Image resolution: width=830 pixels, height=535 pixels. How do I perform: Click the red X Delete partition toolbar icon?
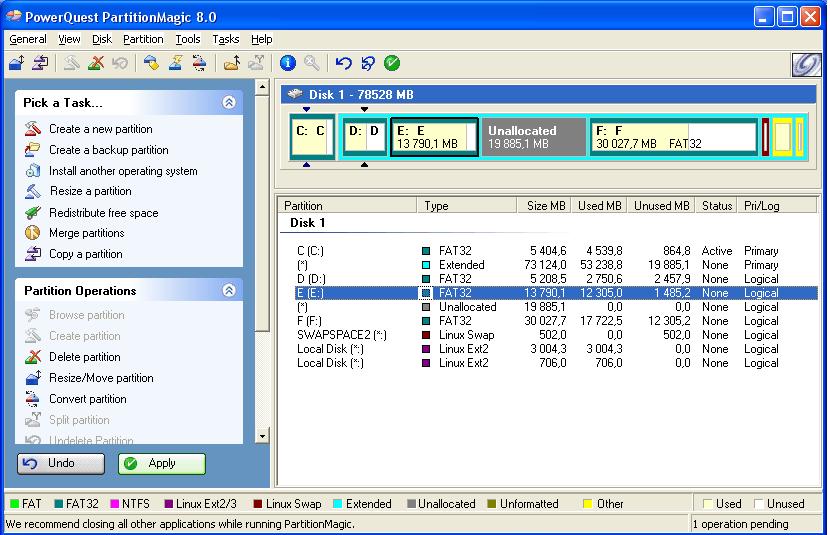tap(96, 64)
